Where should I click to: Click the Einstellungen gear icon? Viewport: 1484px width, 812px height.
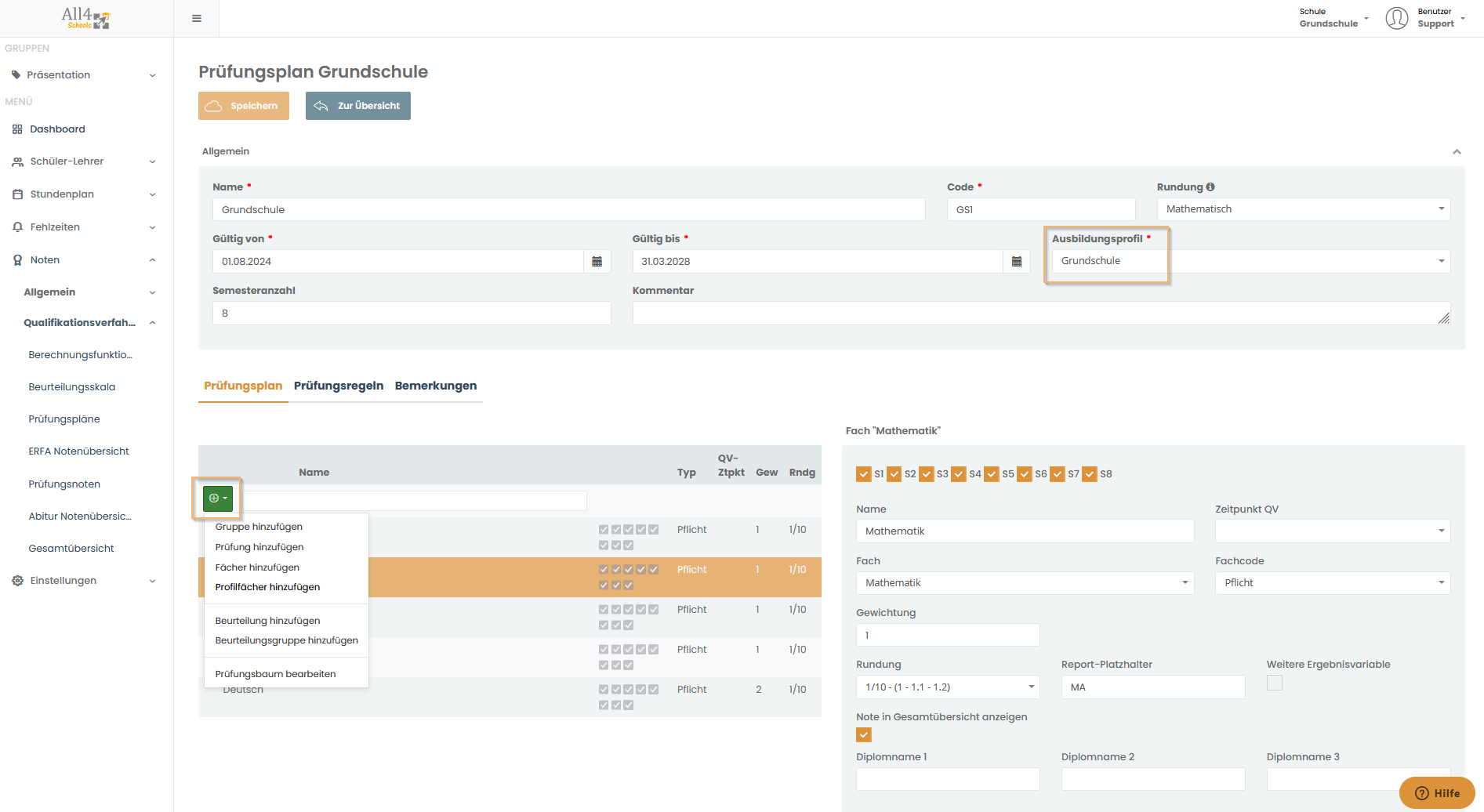17,581
